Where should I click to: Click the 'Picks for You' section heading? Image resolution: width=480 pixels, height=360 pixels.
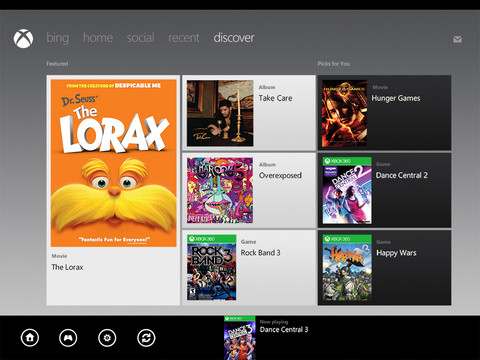point(334,63)
